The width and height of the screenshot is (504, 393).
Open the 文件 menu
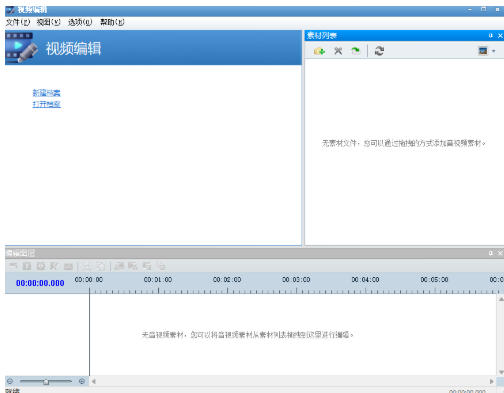18,22
